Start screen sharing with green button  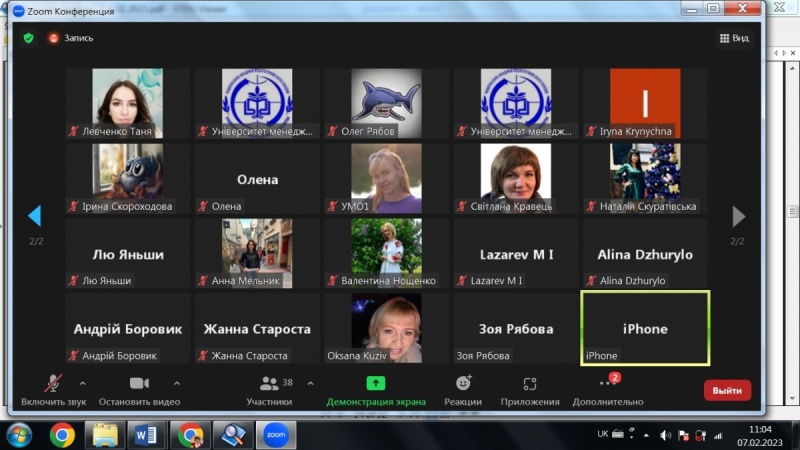pos(375,388)
